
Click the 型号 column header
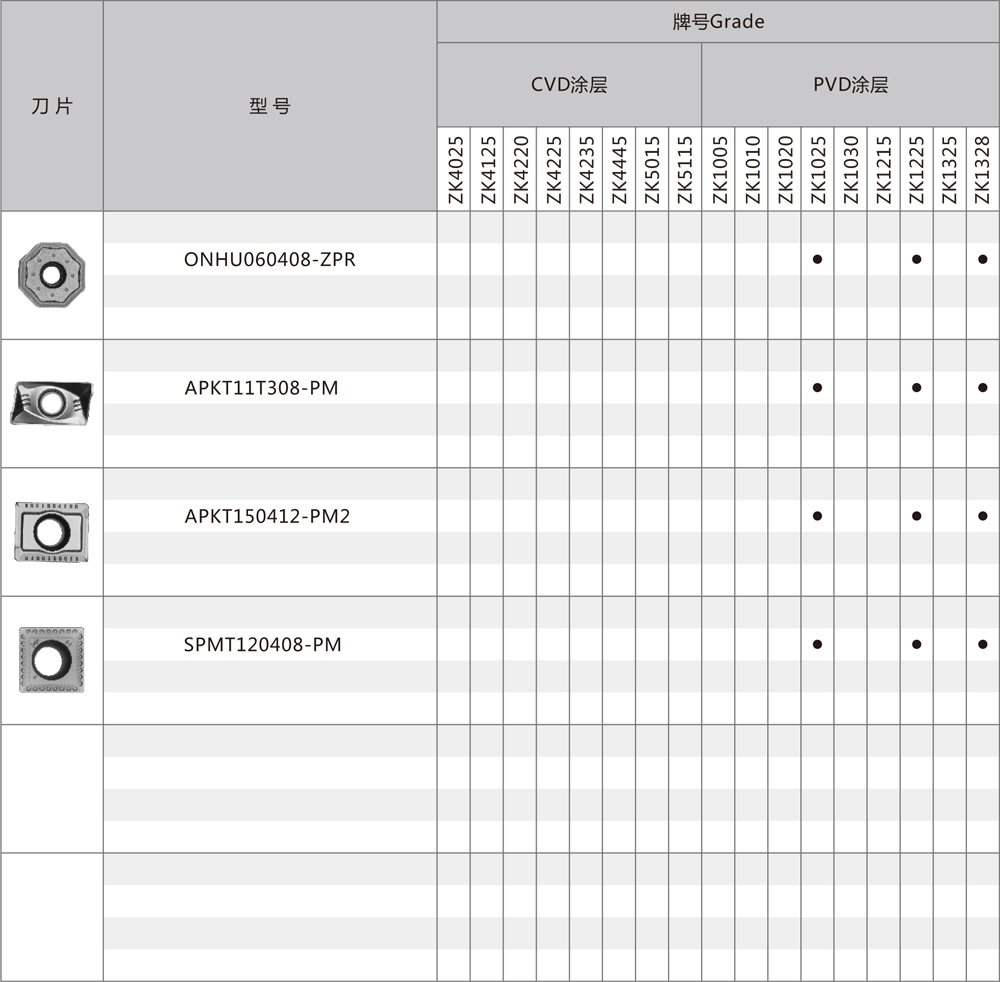click(270, 106)
